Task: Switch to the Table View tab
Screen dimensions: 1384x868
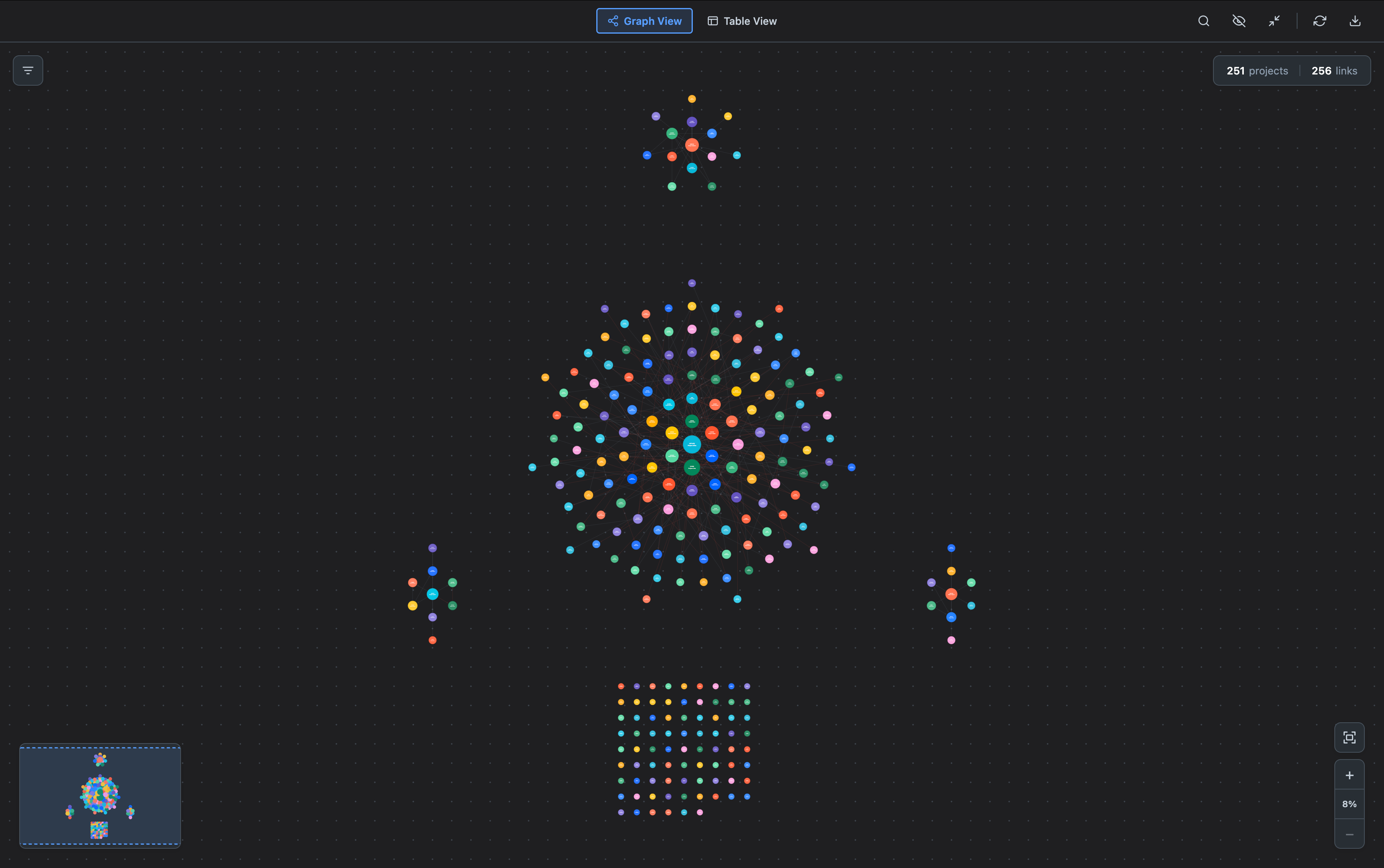Action: [x=742, y=21]
